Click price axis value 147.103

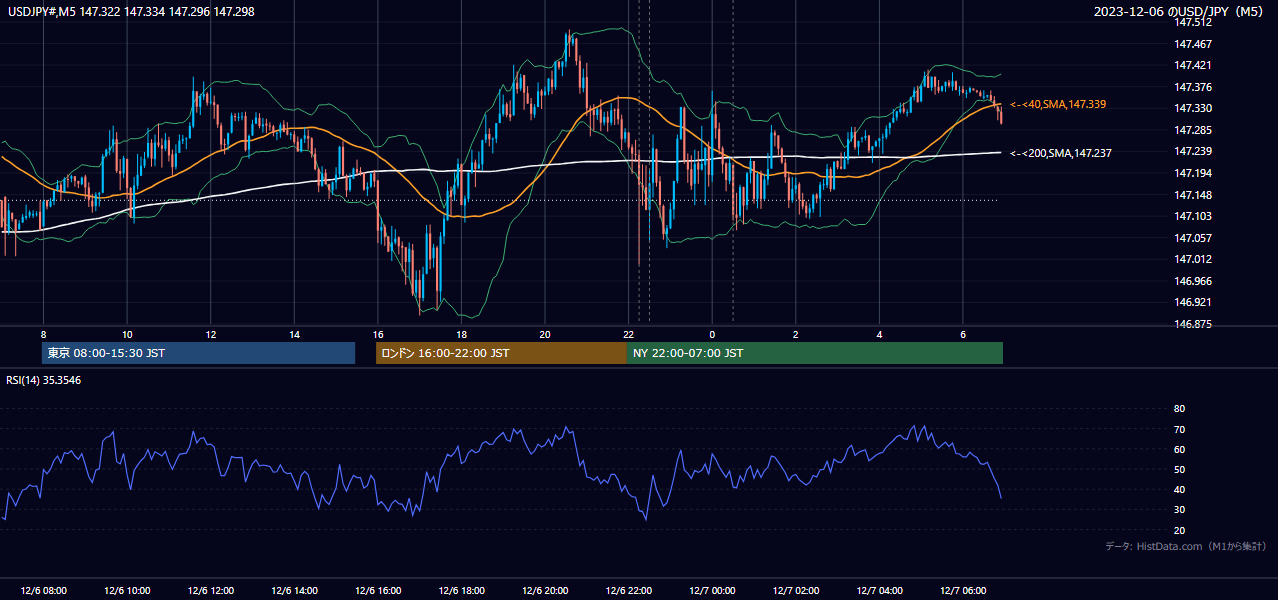1193,217
